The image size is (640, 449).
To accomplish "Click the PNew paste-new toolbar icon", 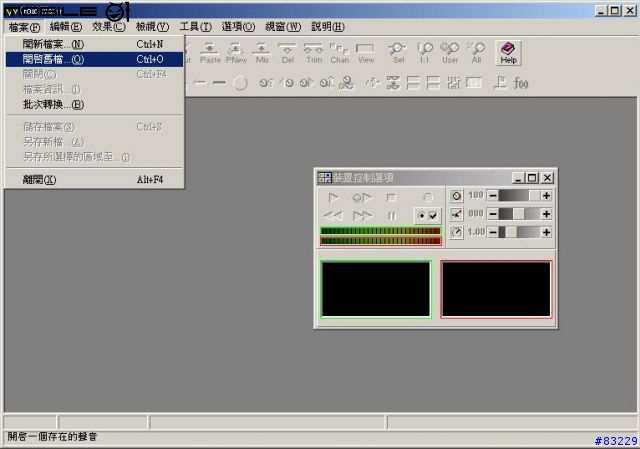I will coord(236,53).
